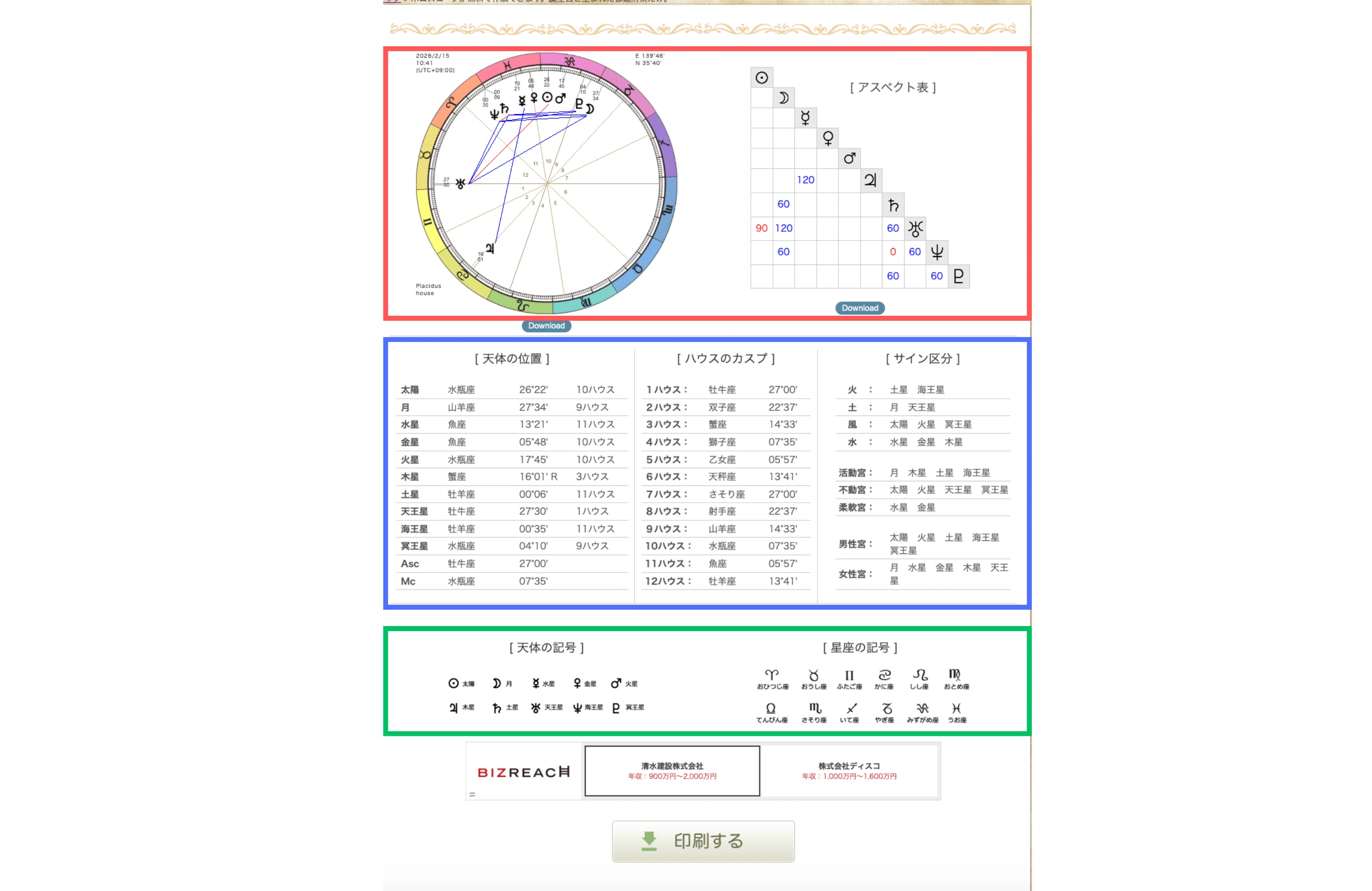Select the ふたご座 Gemini sign icon
1372x891 pixels.
tap(849, 675)
